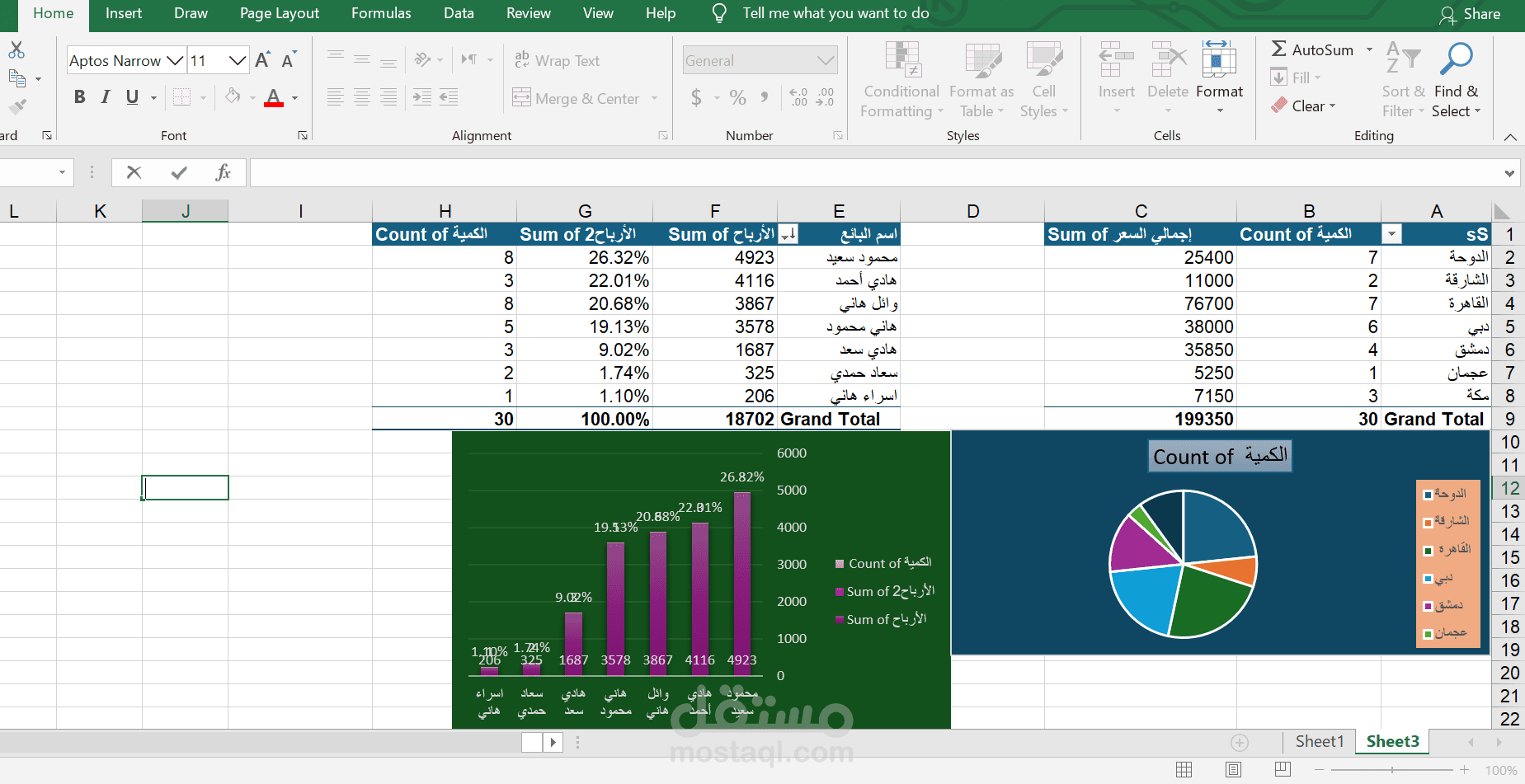Toggle Wrap Text
The image size is (1525, 784).
click(x=558, y=60)
